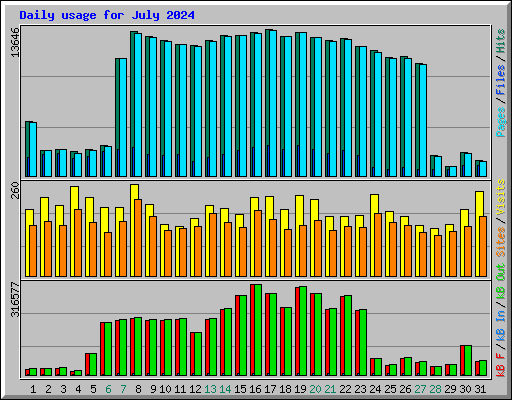
Task: Click green weekend day label 7
Action: (123, 389)
